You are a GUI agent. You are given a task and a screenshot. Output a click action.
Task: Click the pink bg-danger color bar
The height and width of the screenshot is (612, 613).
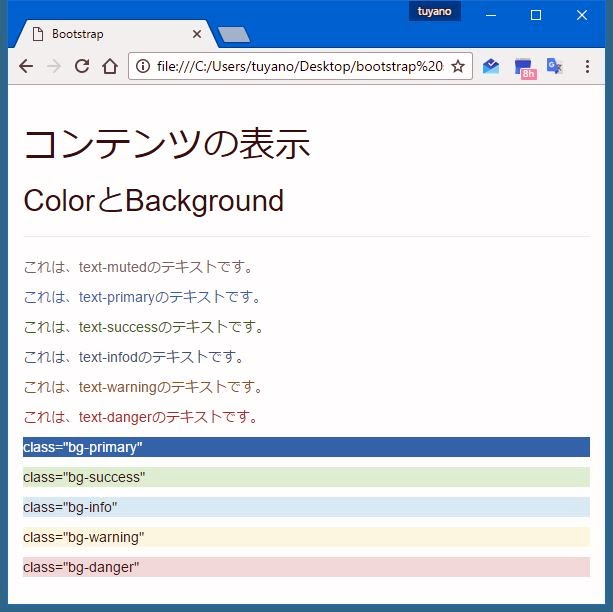[x=306, y=567]
